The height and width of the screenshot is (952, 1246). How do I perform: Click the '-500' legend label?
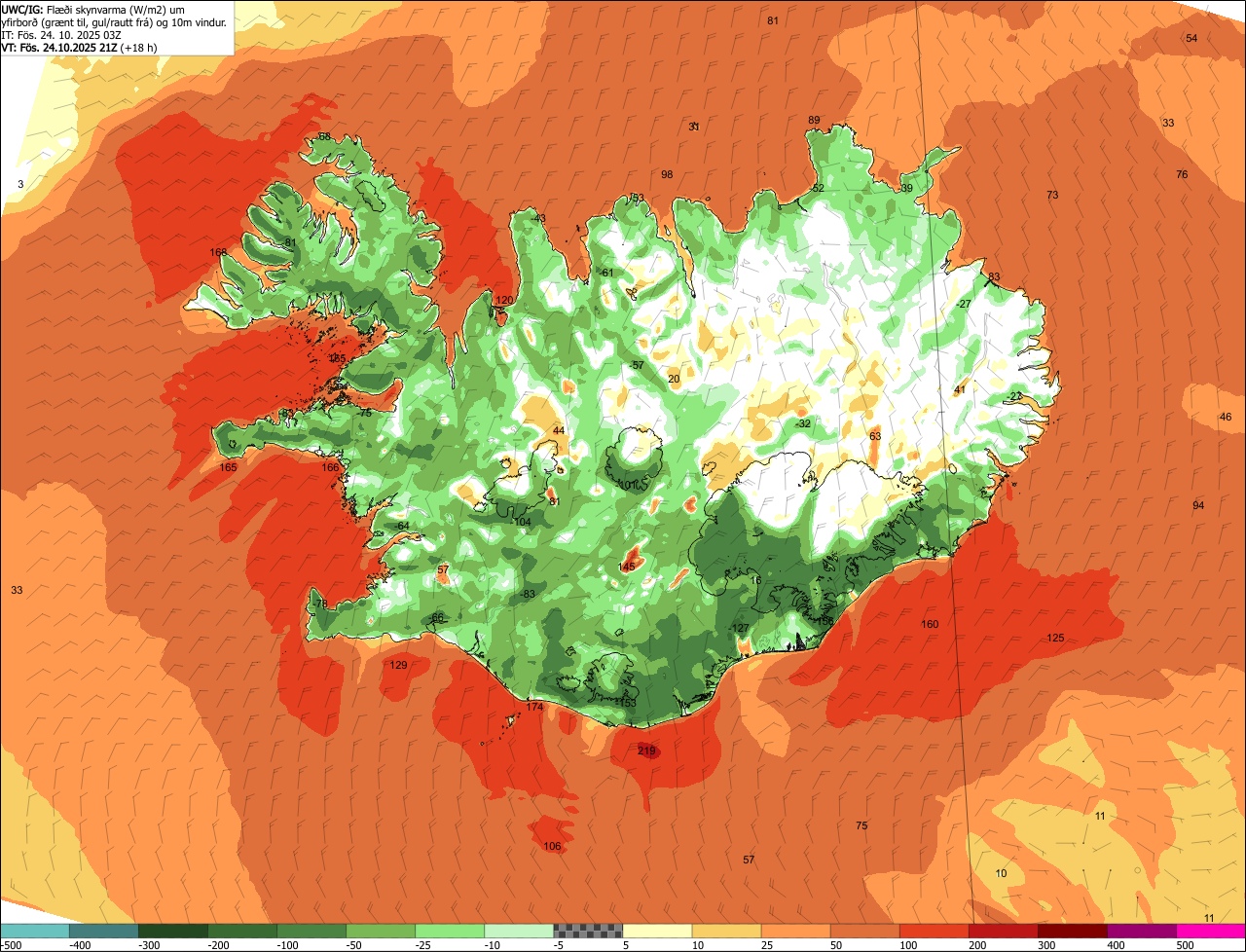(x=12, y=944)
